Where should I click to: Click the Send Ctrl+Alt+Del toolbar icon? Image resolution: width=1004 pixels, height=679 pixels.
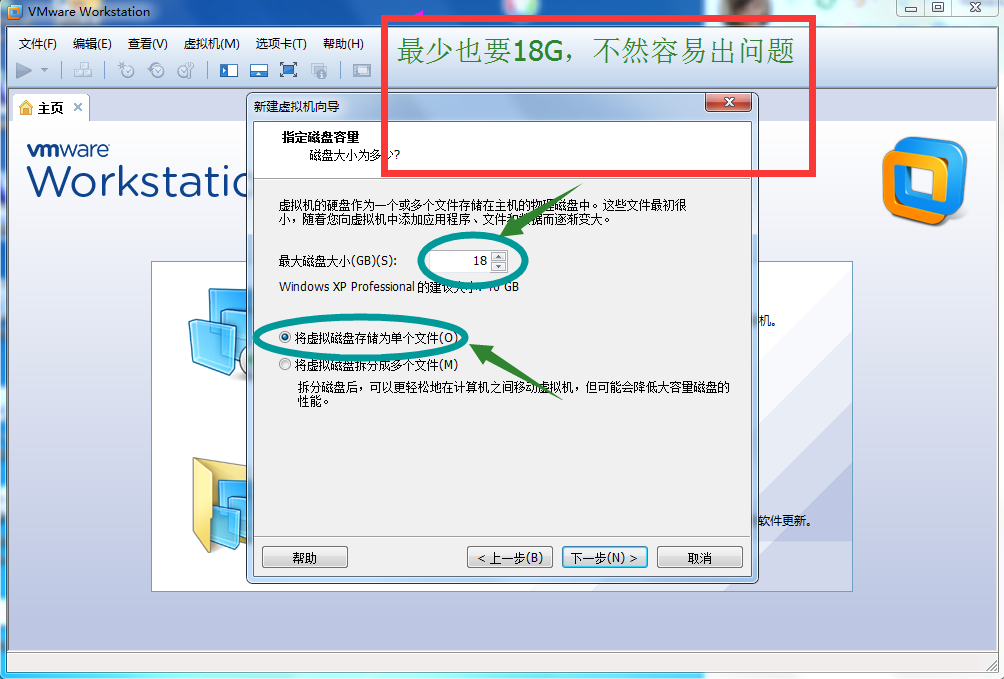point(83,70)
